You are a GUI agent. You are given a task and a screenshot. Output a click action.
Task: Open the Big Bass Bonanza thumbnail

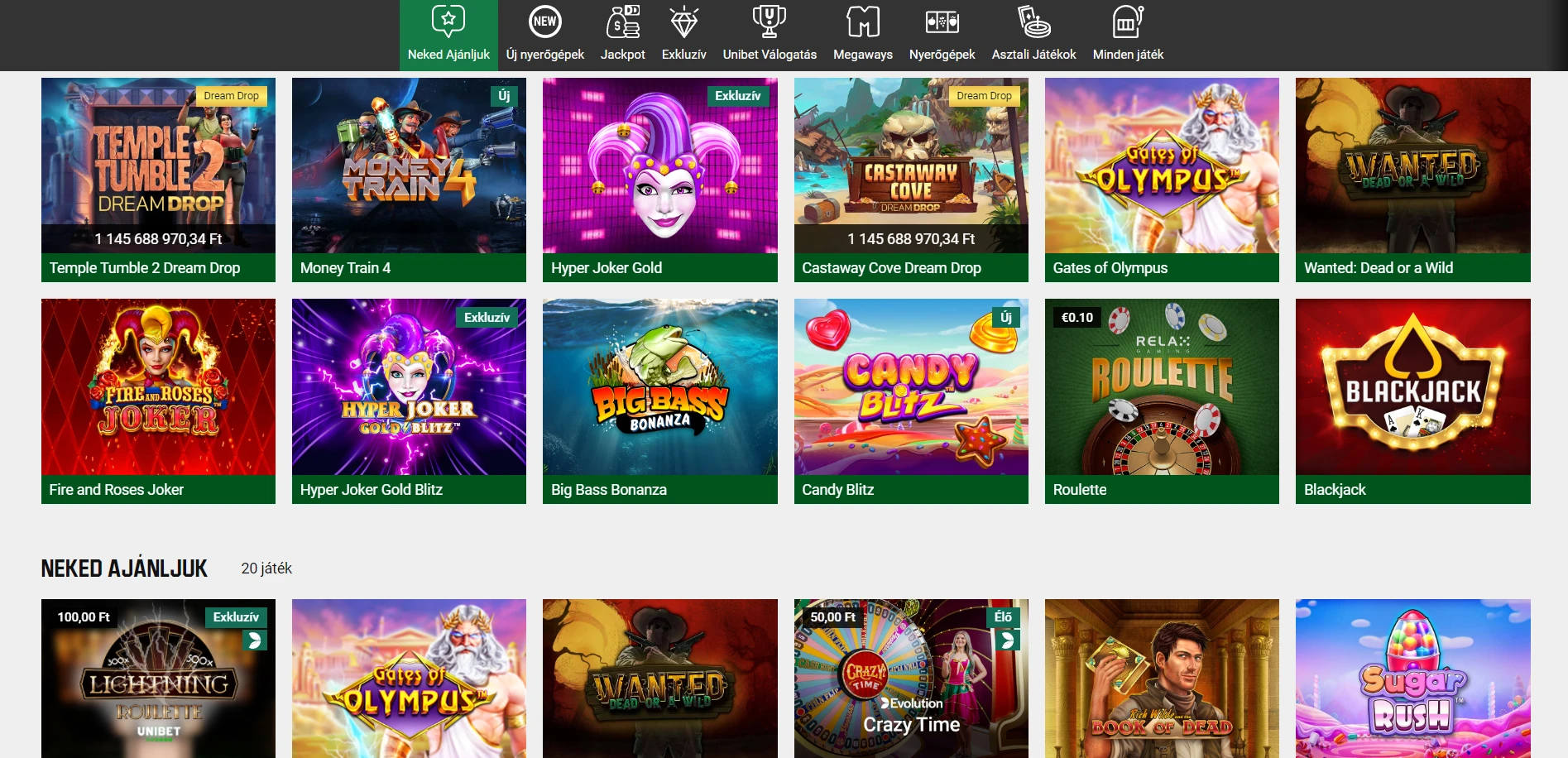[659, 386]
